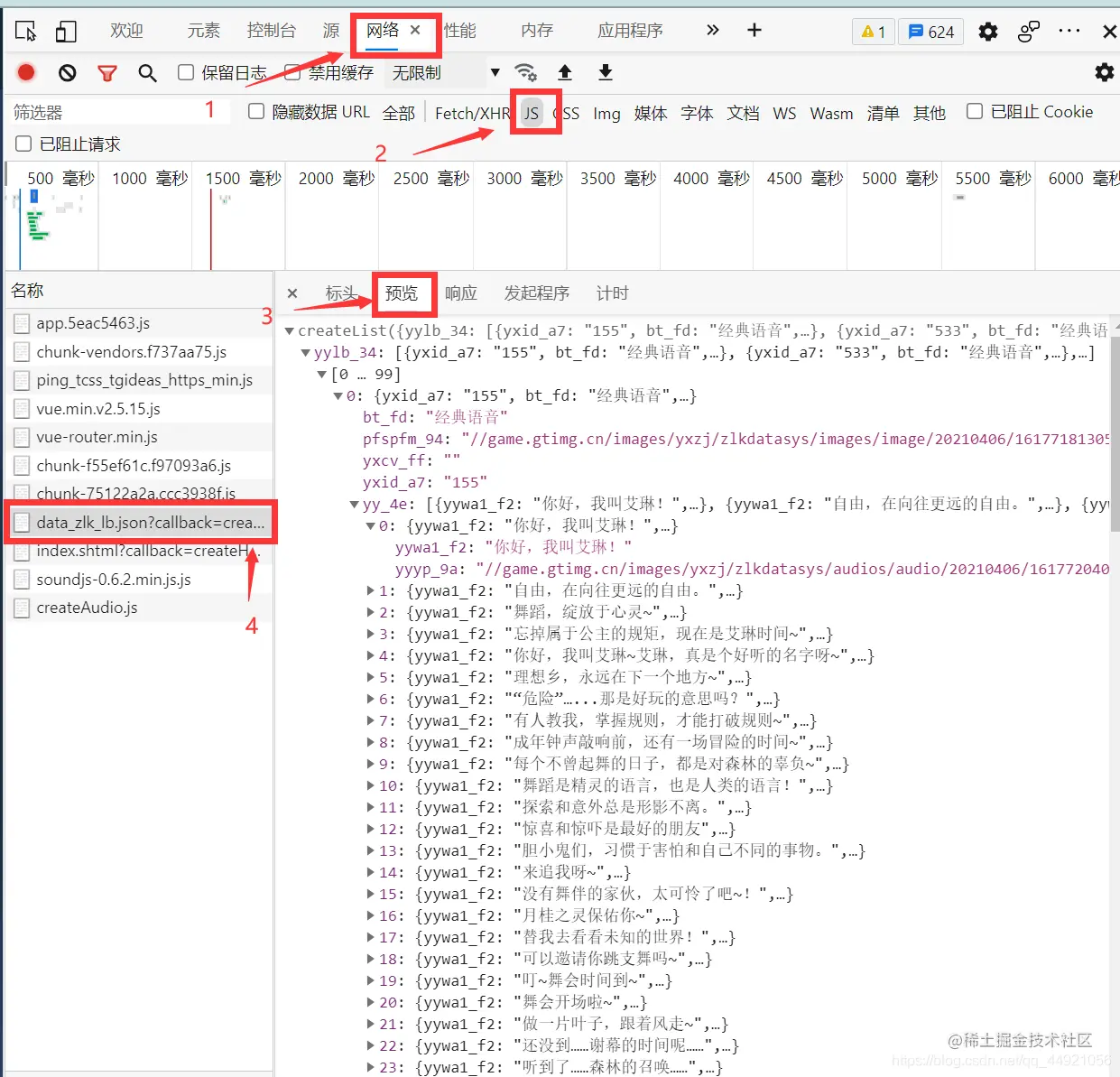Click the red record network log button
The height and width of the screenshot is (1077, 1120).
coord(26,72)
